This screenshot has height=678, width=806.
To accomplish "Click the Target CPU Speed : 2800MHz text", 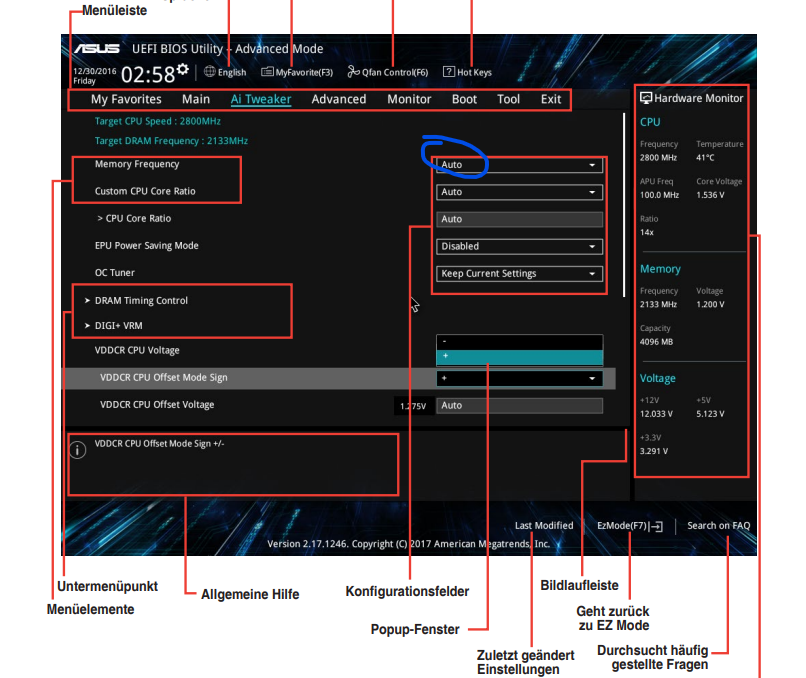I will click(x=157, y=121).
